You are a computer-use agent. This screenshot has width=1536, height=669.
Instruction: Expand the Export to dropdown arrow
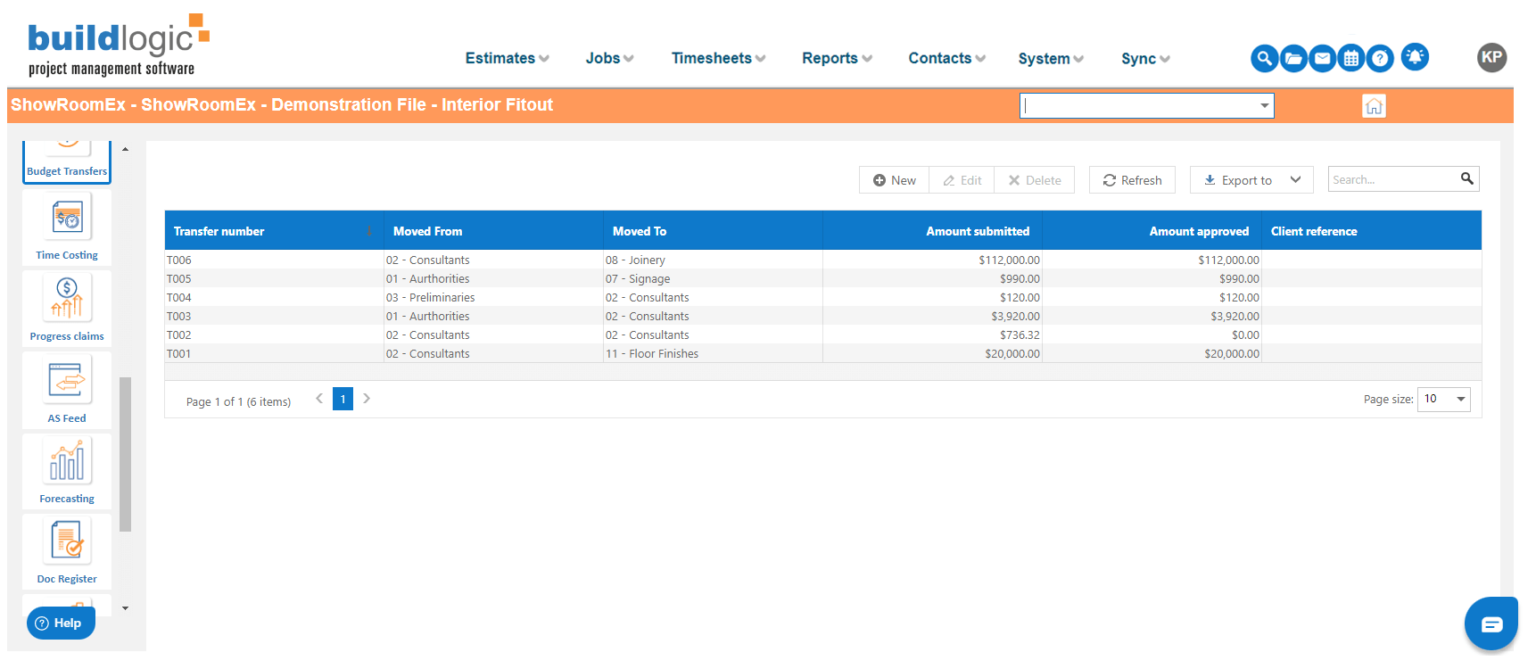pyautogui.click(x=1296, y=180)
